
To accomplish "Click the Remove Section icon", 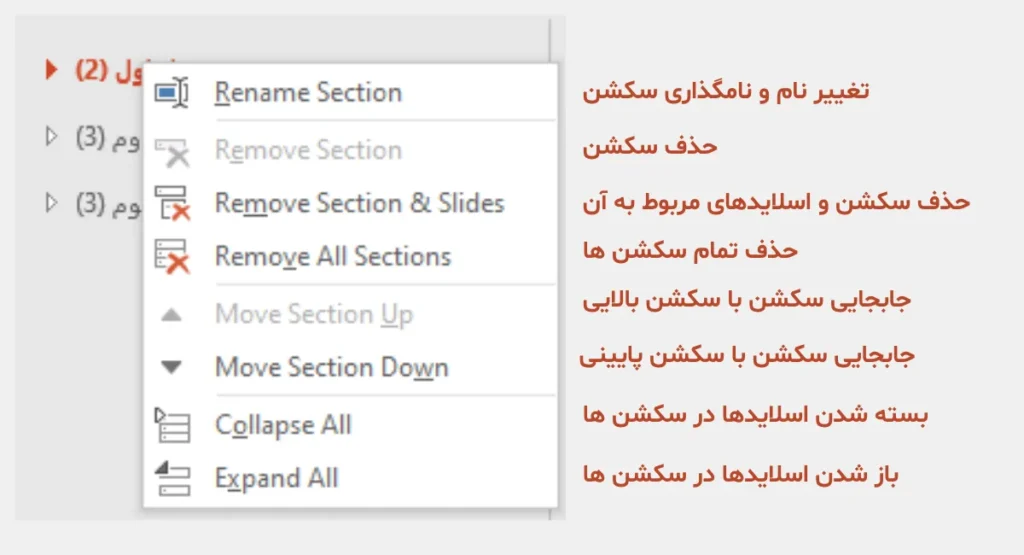I will tap(172, 151).
